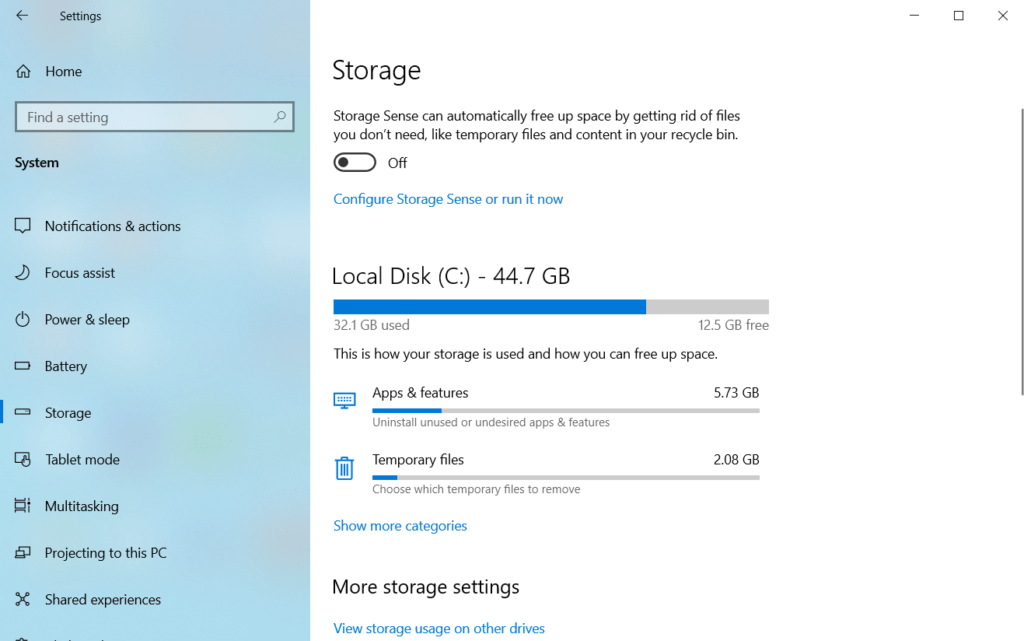Viewport: 1024px width, 641px height.
Task: Expand Show more categories
Action: click(x=400, y=525)
